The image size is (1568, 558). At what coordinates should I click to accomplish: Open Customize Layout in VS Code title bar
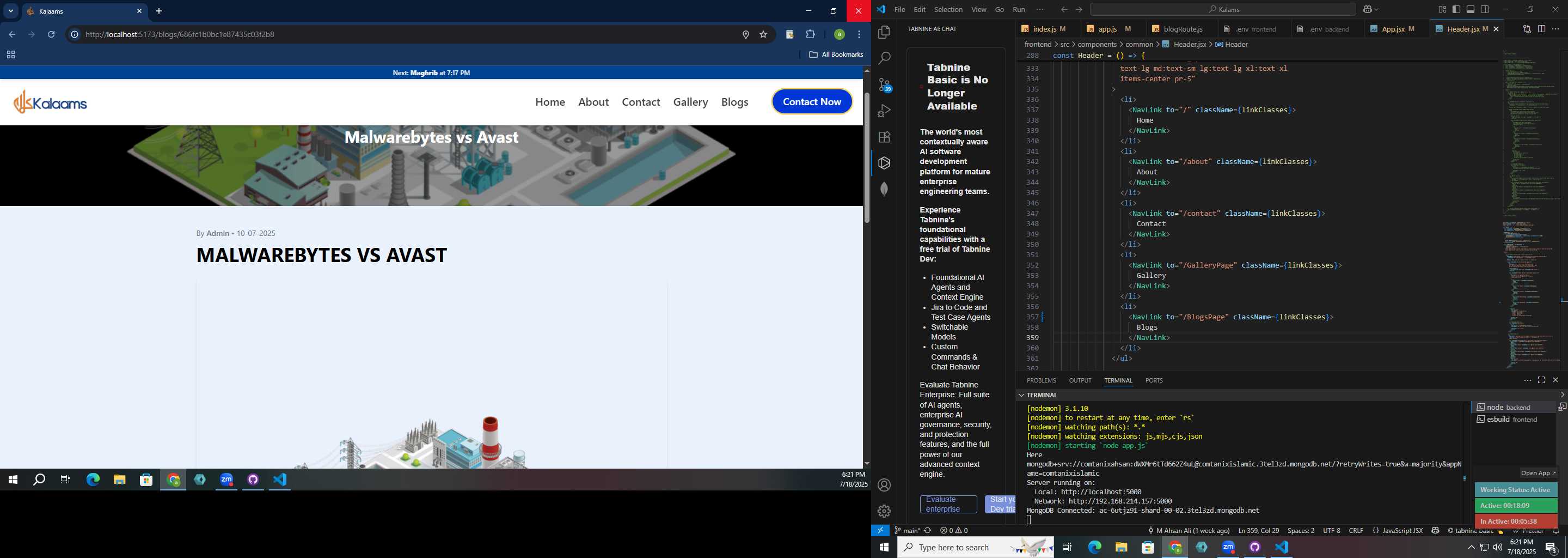coord(1442,10)
